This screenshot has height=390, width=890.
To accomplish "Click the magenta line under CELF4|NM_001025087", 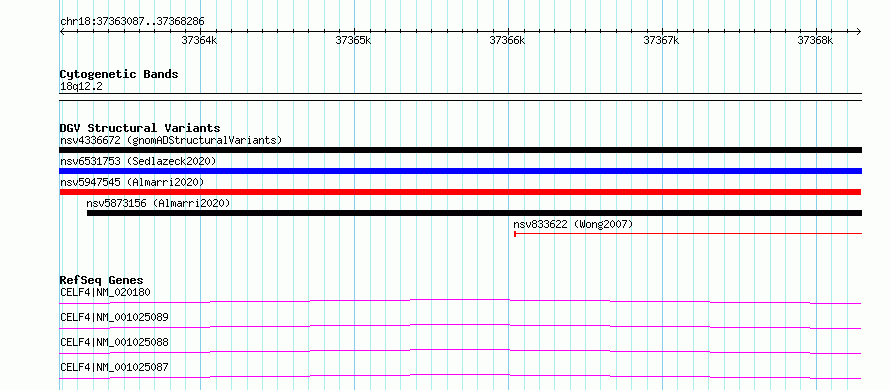I will point(460,376).
